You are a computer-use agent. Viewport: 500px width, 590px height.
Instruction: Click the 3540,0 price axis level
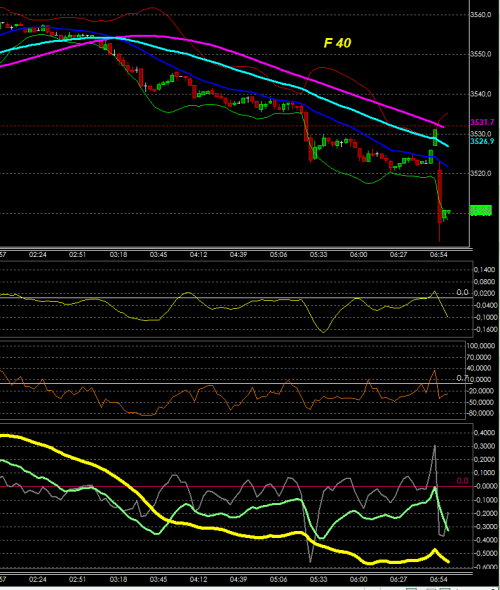481,94
